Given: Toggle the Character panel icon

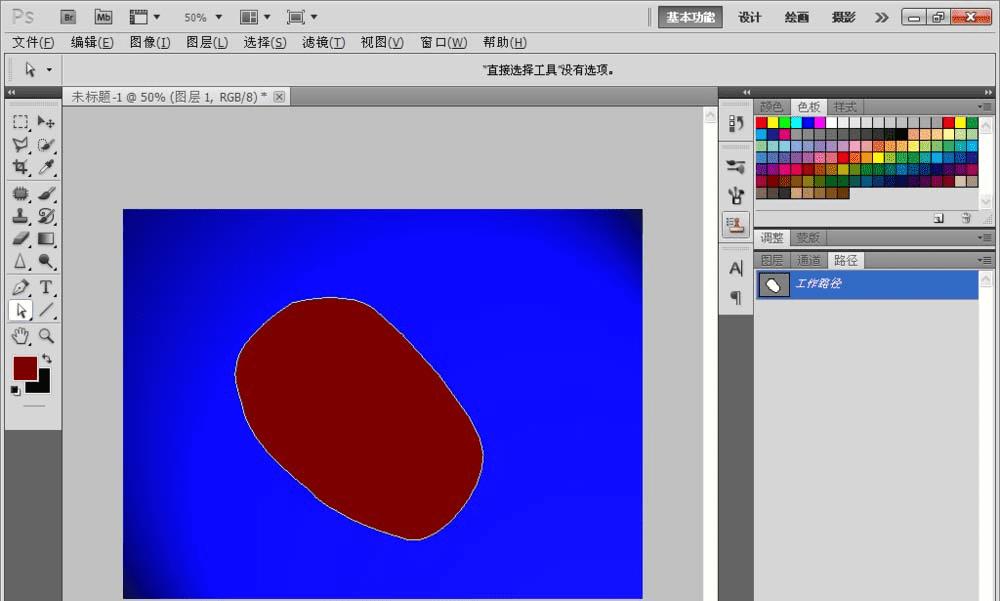Looking at the screenshot, I should coord(736,268).
